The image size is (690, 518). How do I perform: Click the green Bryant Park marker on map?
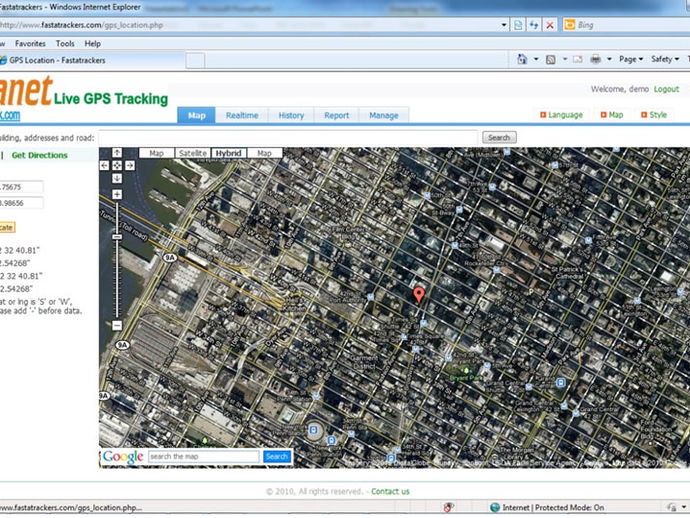466,371
